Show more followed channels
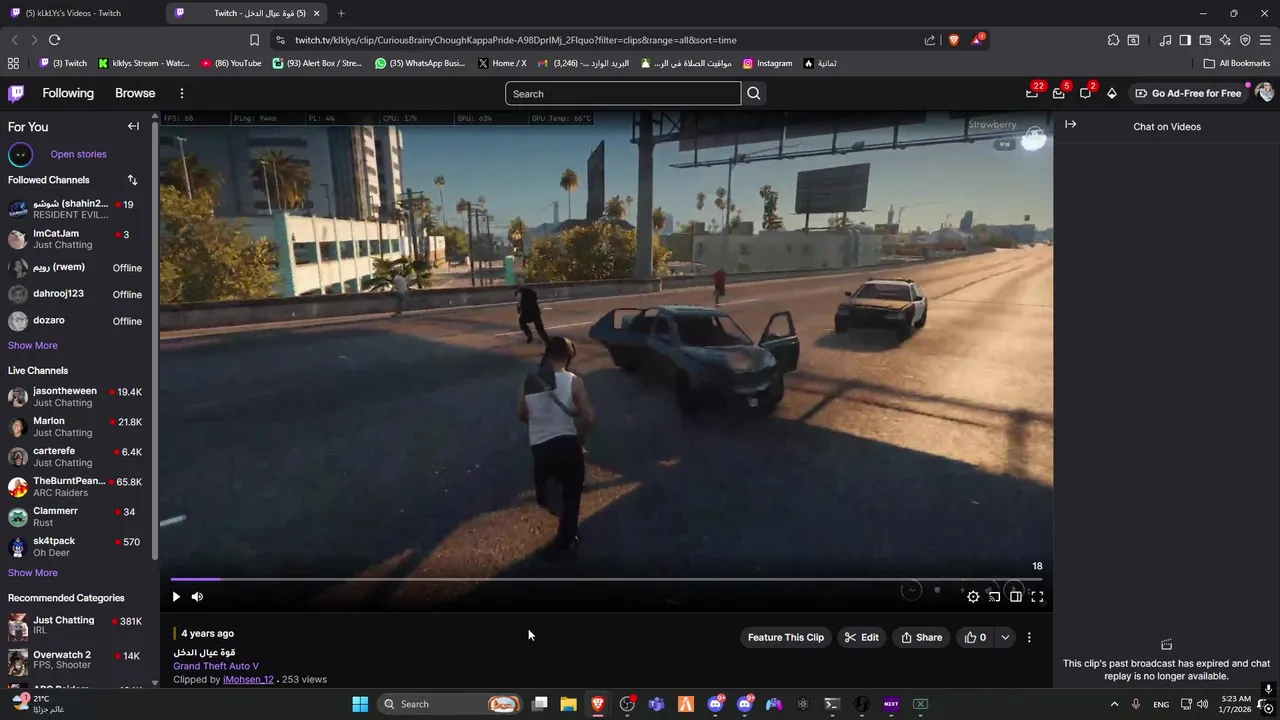Screen dimensions: 1280x720 pos(33,345)
